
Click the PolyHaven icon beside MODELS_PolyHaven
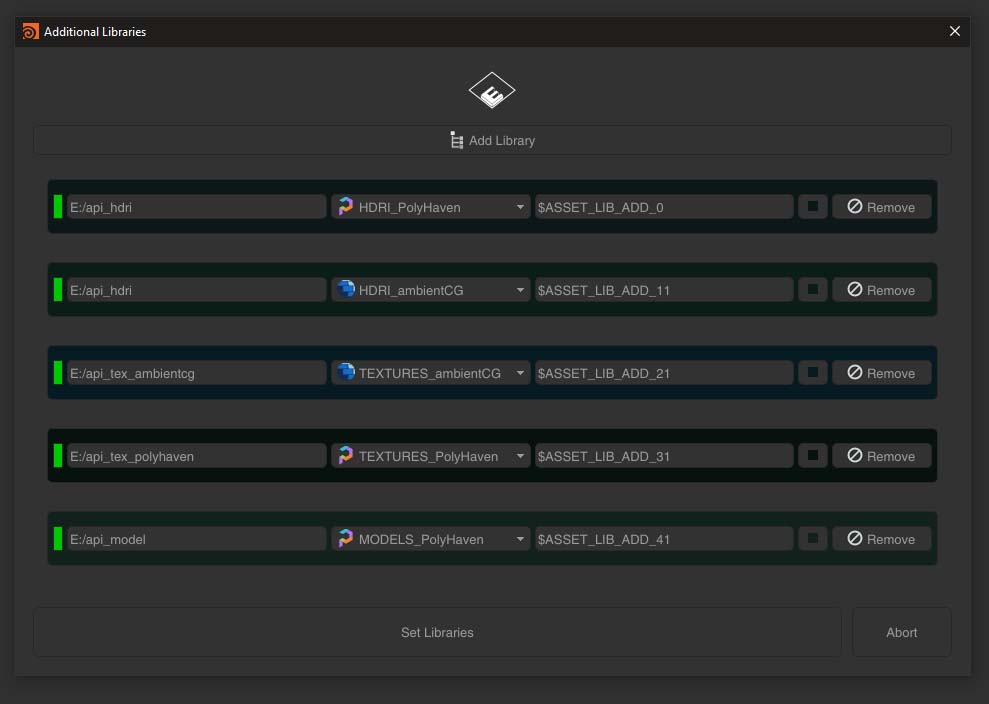click(x=345, y=539)
